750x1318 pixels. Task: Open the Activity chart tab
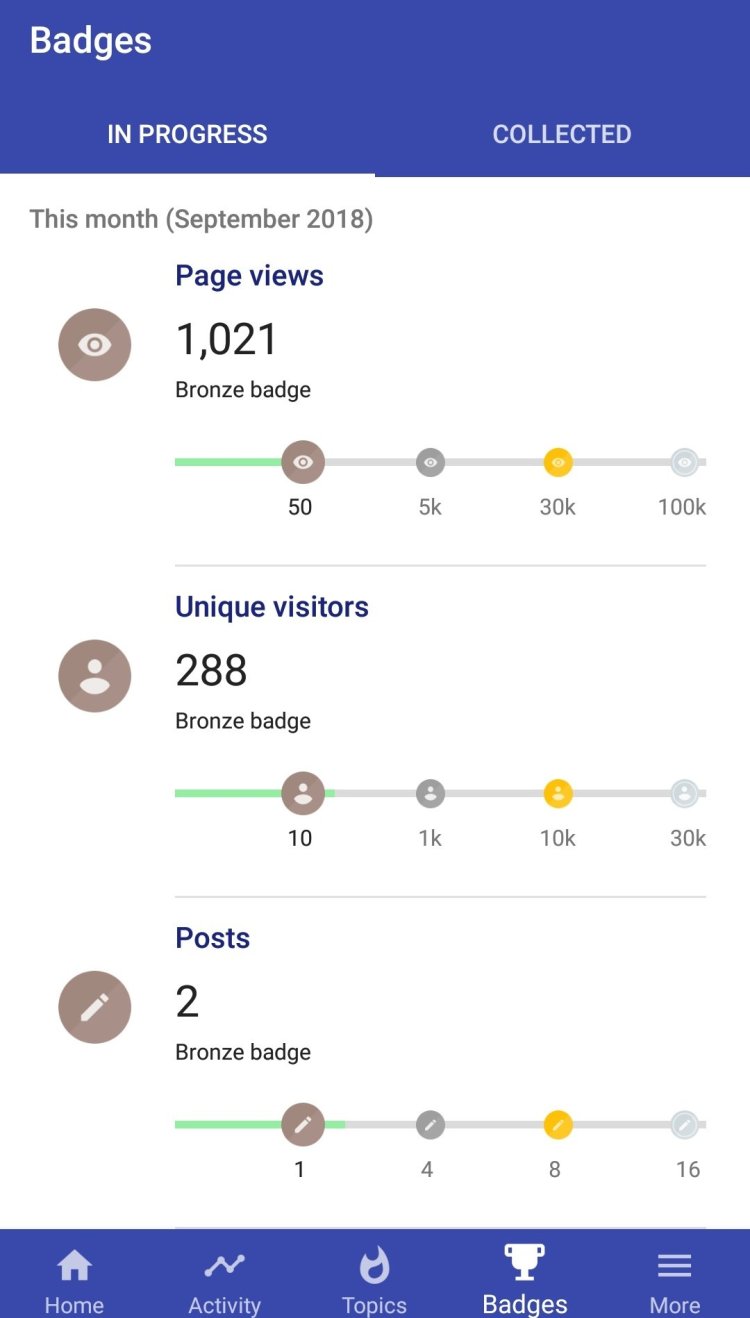pyautogui.click(x=225, y=1278)
